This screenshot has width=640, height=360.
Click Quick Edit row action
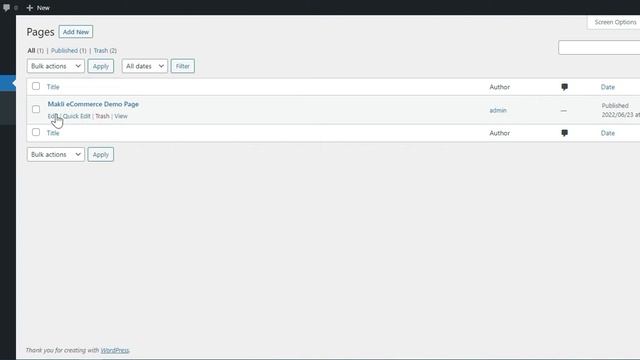click(x=77, y=116)
